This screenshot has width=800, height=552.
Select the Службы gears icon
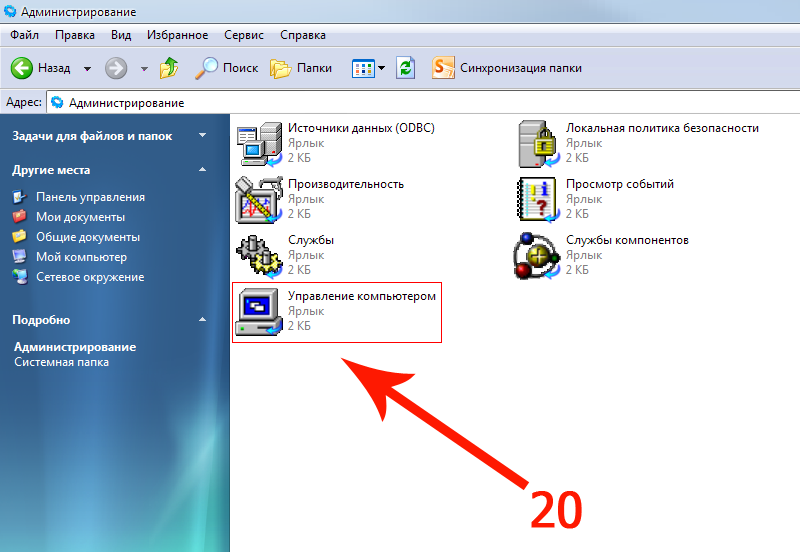[x=259, y=256]
